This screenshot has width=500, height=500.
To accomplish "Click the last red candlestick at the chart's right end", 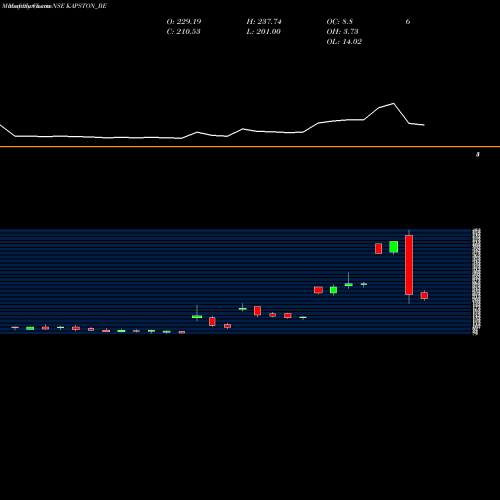I will pos(424,295).
